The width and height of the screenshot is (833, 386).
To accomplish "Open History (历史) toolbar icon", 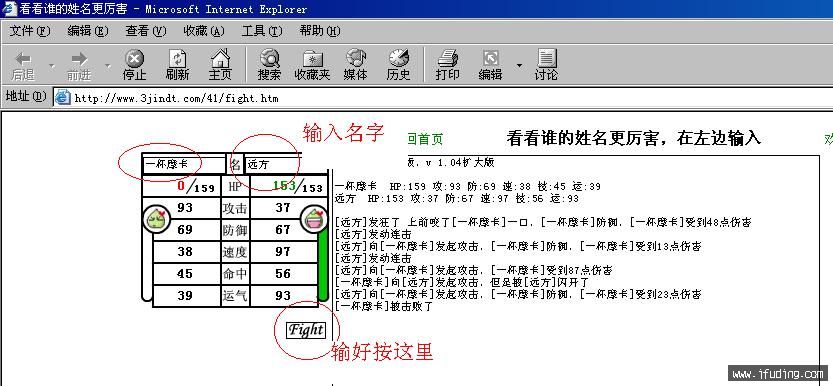I will point(398,58).
